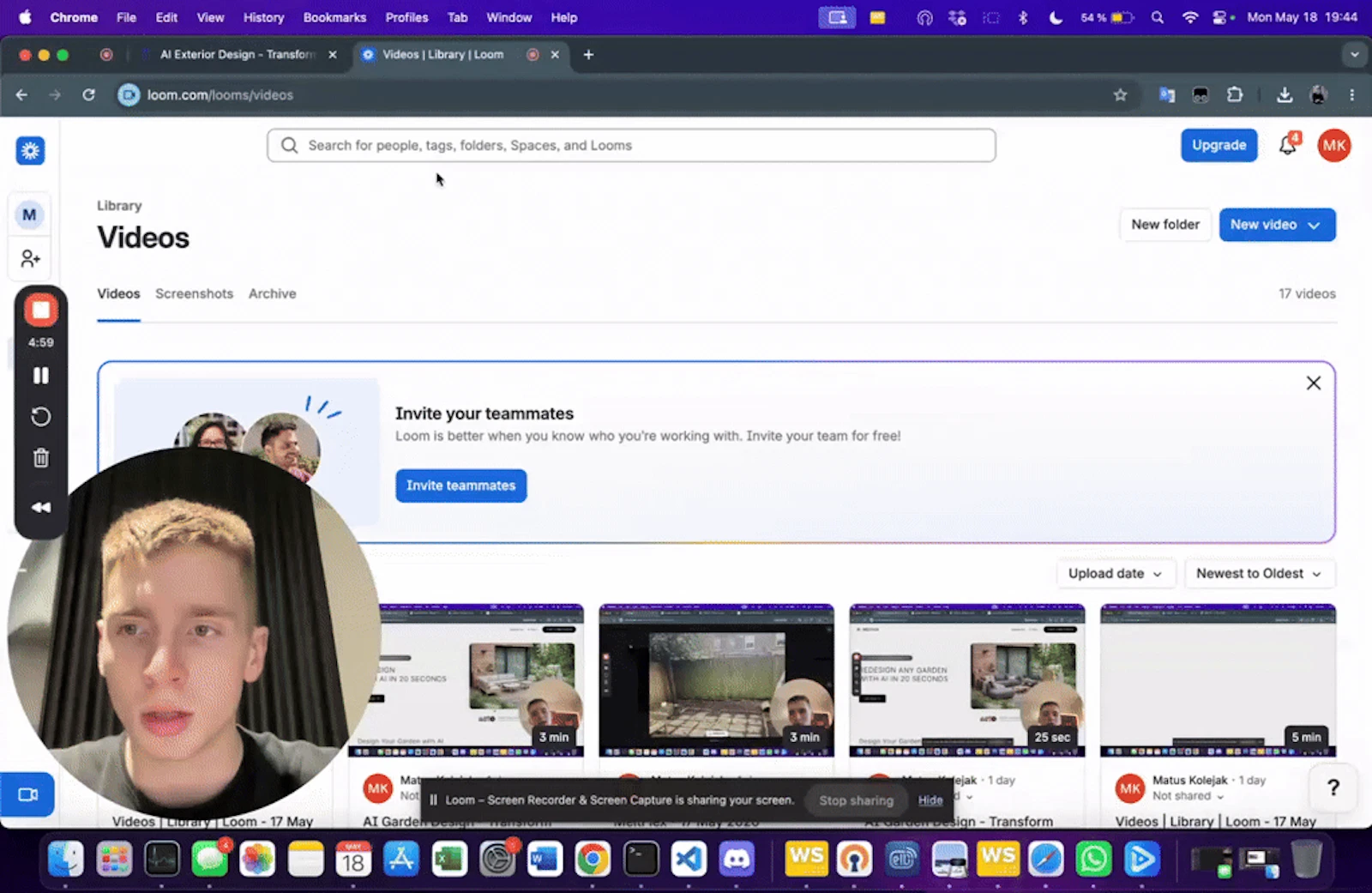This screenshot has width=1372, height=893.
Task: Click the 17 videos count text
Action: pyautogui.click(x=1307, y=293)
